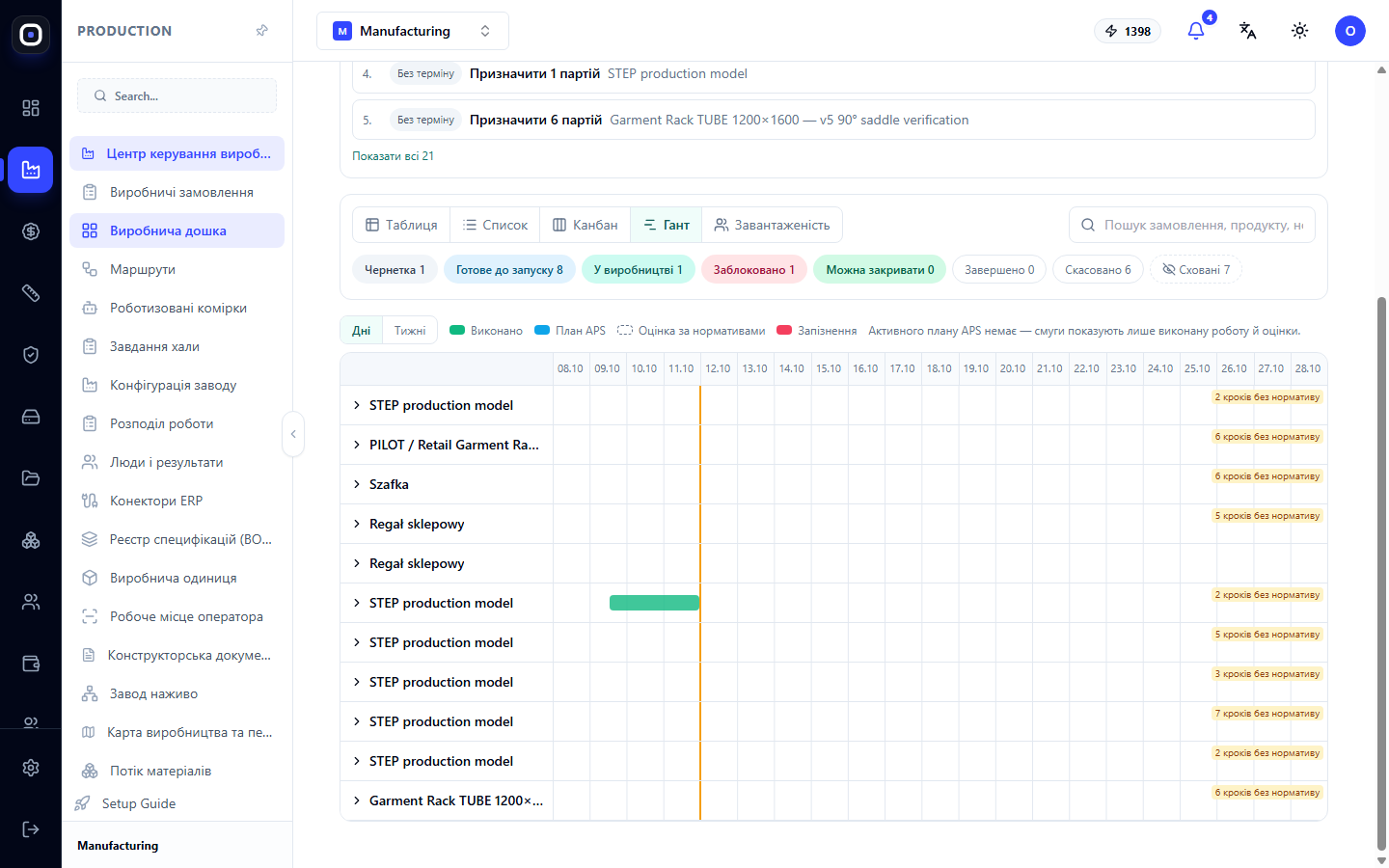Expand the PILOT / Retail Garment Ra... row
1389x868 pixels.
click(x=357, y=445)
